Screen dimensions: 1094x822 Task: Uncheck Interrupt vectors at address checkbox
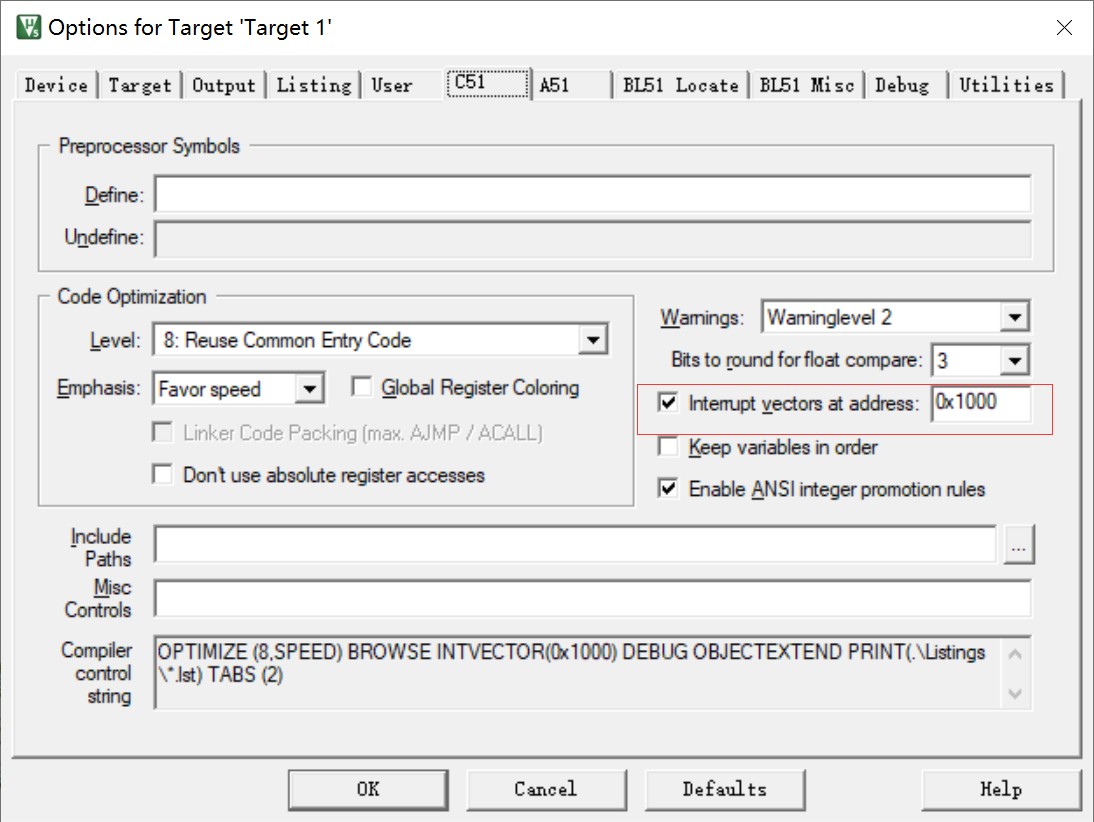668,403
